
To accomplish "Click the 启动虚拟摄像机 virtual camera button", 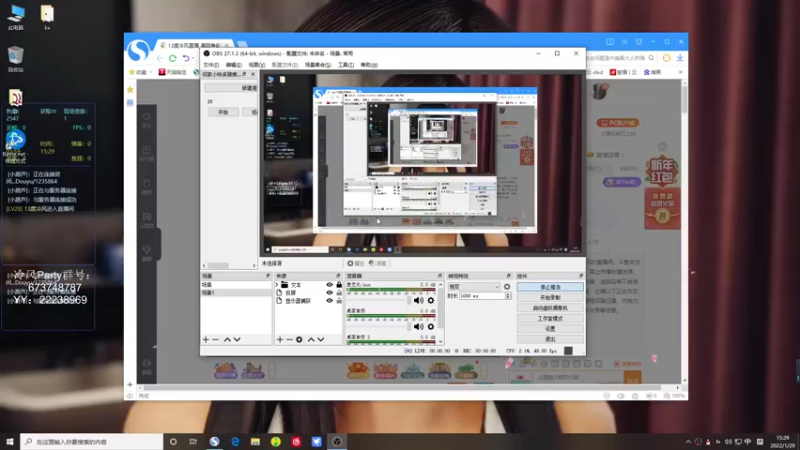I will click(550, 308).
